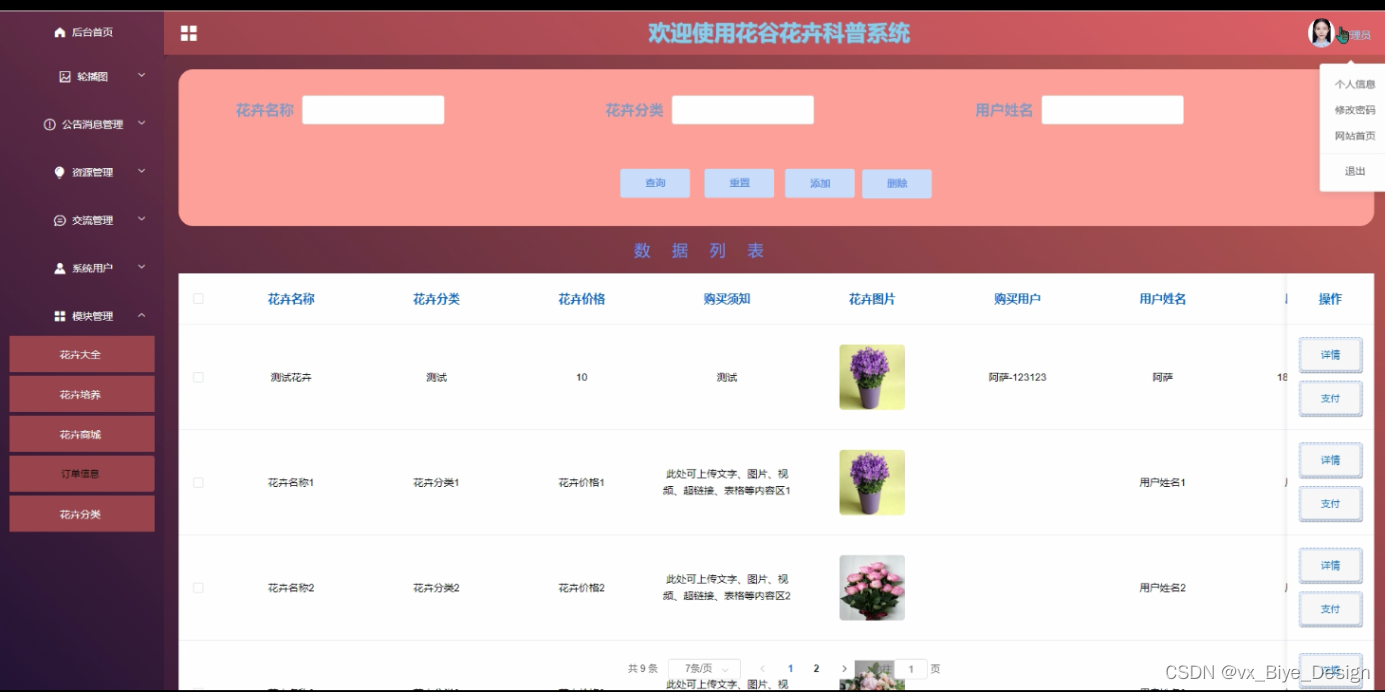Click the 花卉价格1 cell
The image size is (1385, 692).
click(582, 482)
